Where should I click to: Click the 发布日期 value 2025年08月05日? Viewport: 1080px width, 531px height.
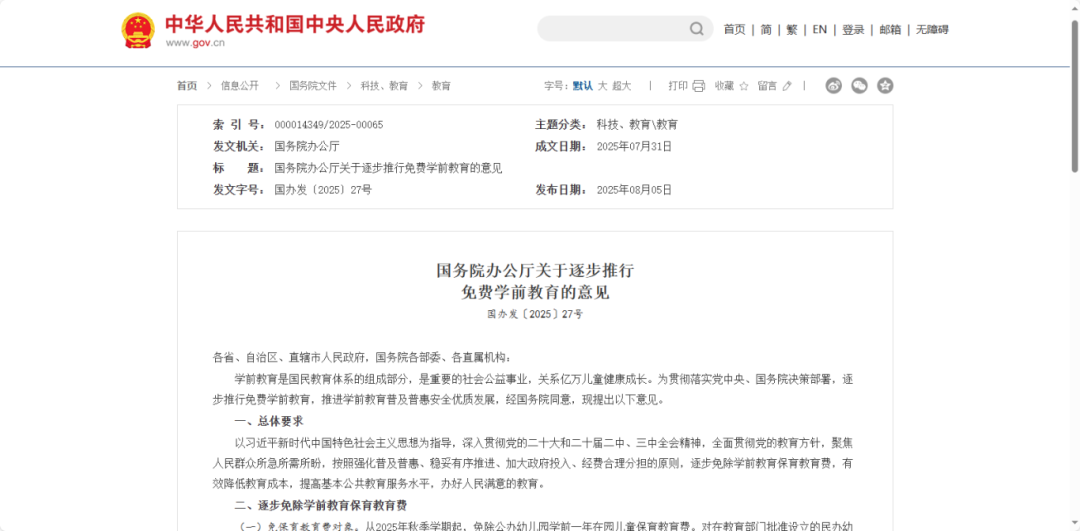coord(634,189)
